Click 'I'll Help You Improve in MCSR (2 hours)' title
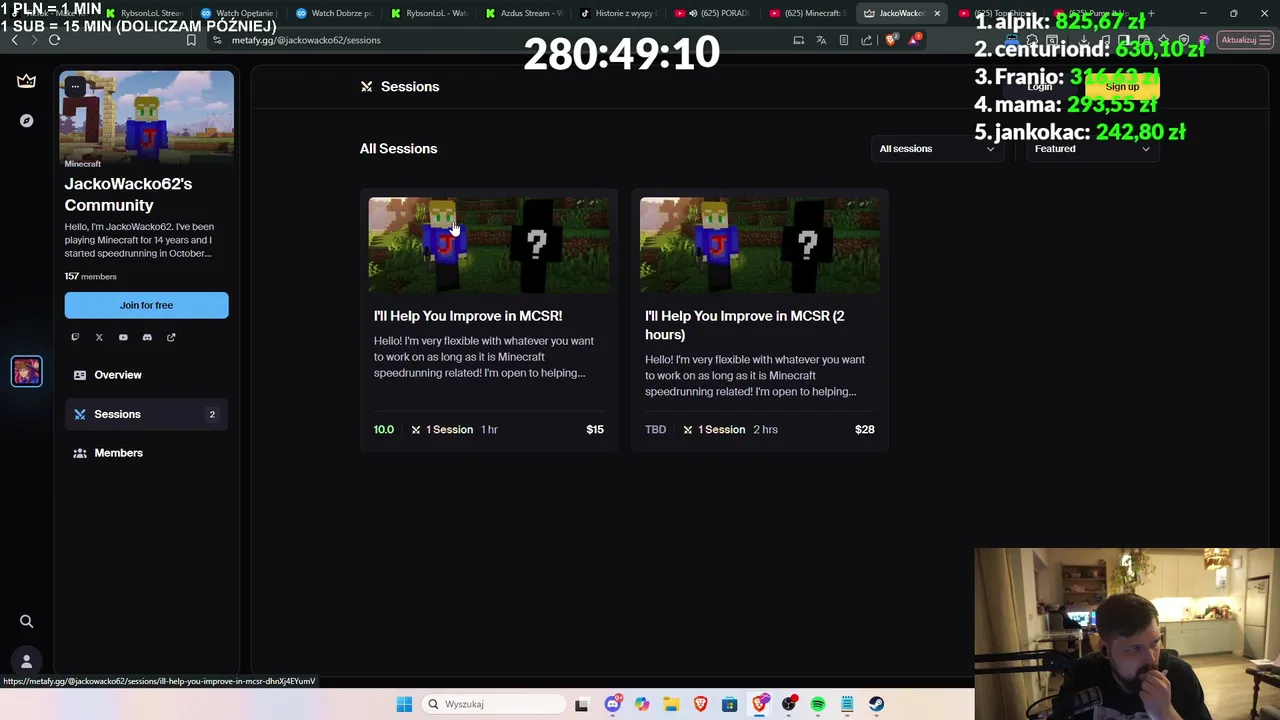 pos(745,325)
